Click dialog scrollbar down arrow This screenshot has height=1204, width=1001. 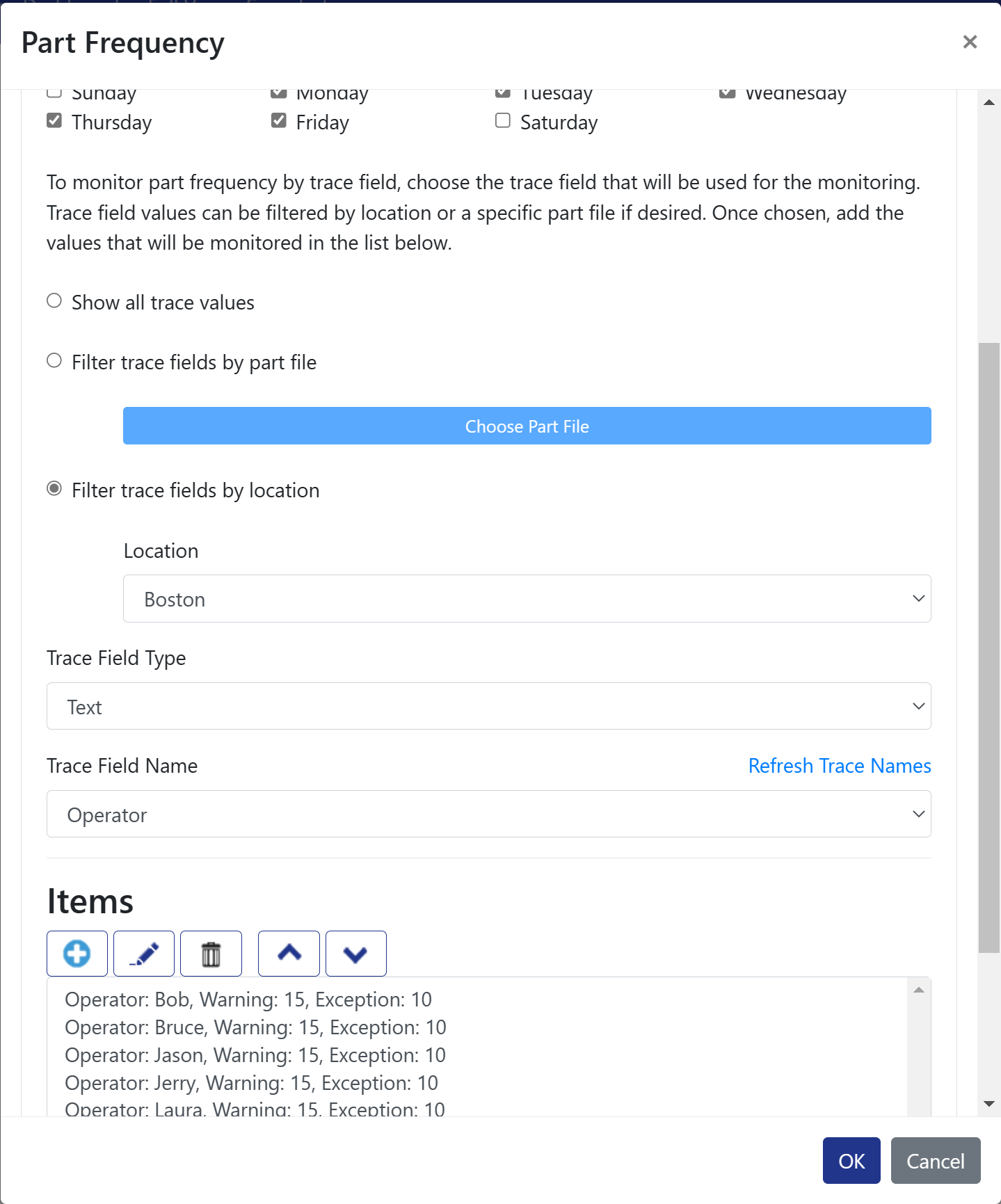point(988,1104)
